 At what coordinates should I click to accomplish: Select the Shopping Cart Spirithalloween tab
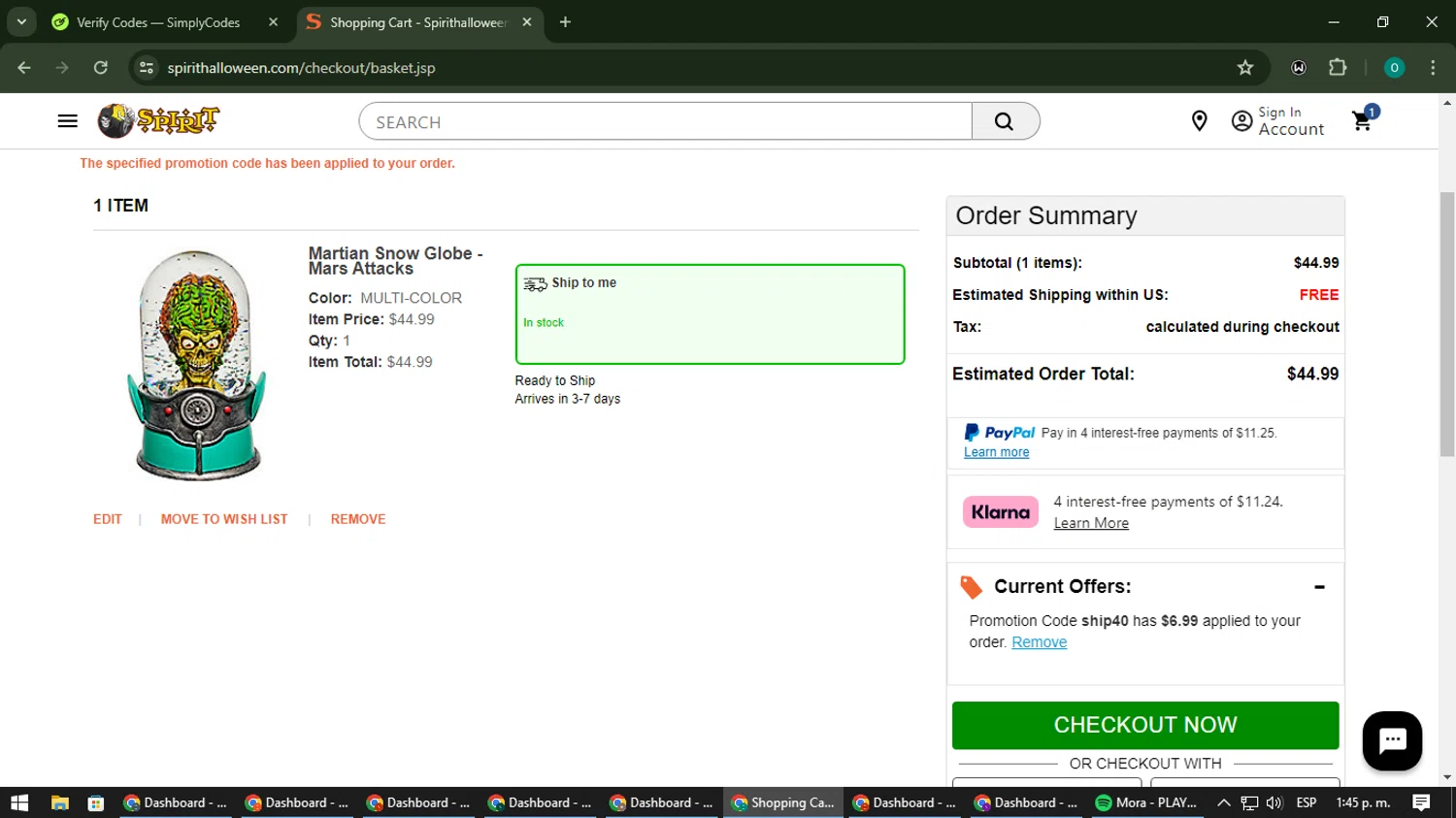[418, 22]
